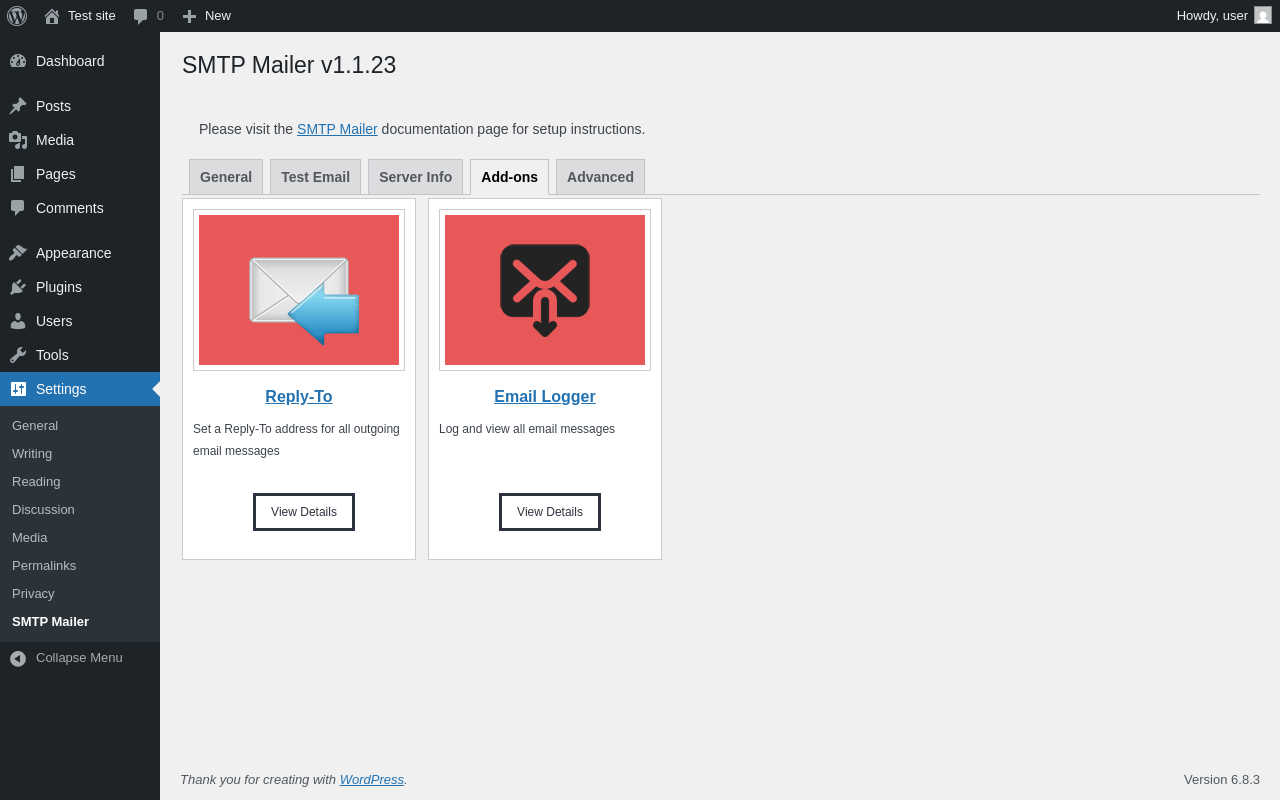Open Permalinks settings submenu item
This screenshot has height=800, width=1280.
(x=80, y=565)
